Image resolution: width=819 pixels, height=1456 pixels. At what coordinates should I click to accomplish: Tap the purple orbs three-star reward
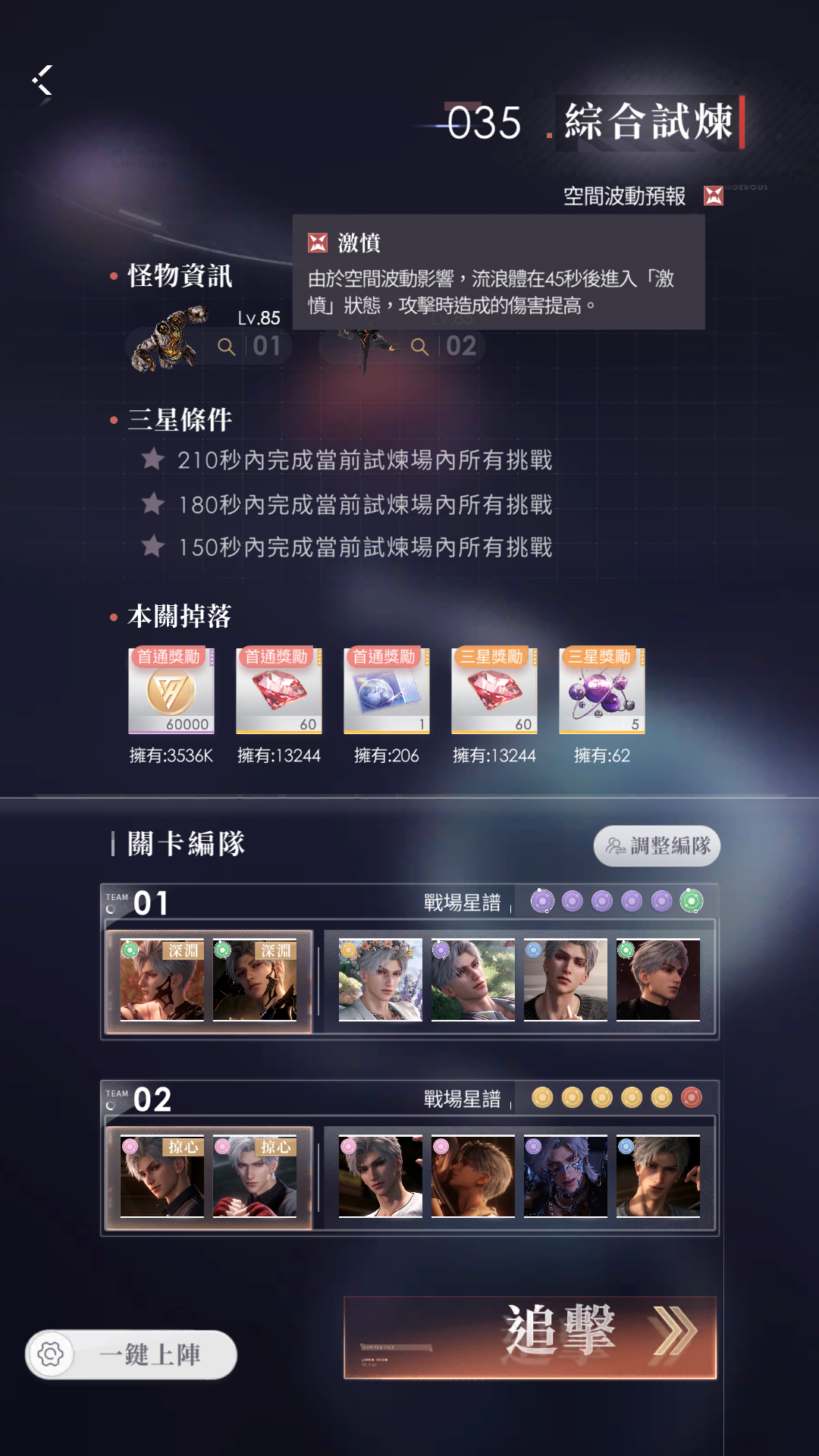[x=602, y=691]
